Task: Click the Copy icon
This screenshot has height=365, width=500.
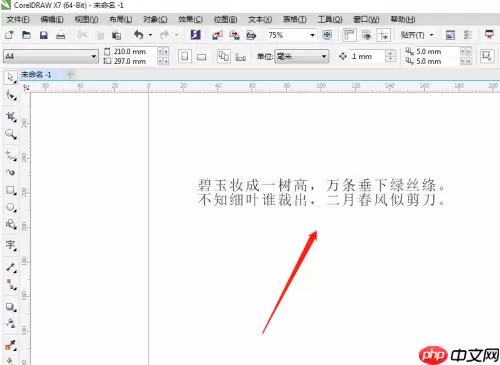Action: 100,35
